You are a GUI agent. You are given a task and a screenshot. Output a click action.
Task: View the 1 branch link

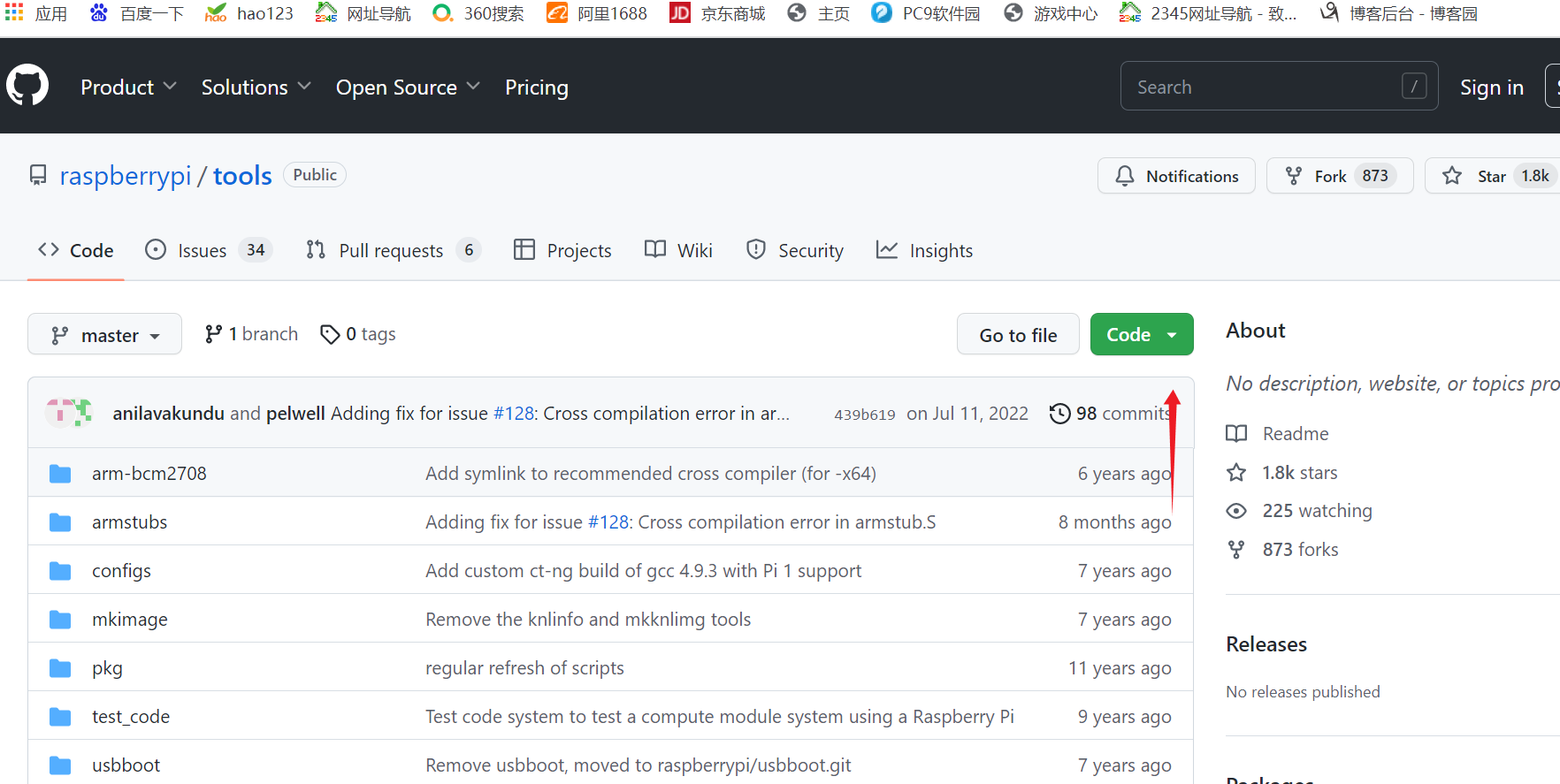[x=251, y=334]
